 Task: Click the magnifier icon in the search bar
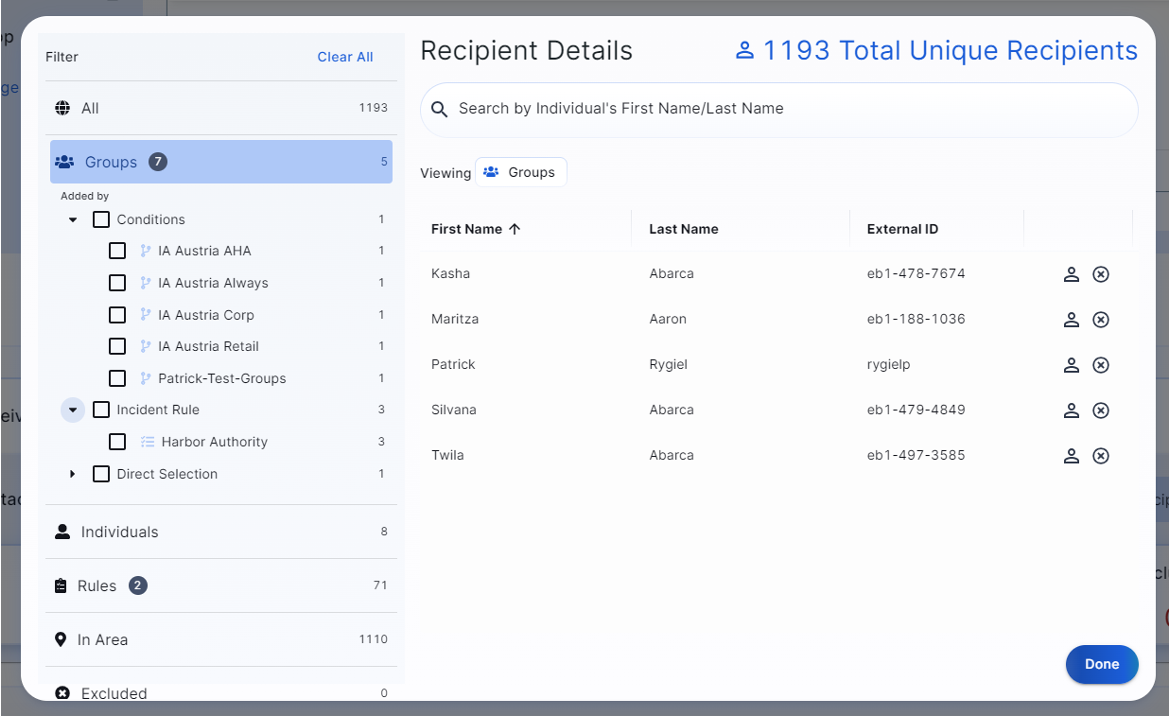[438, 109]
